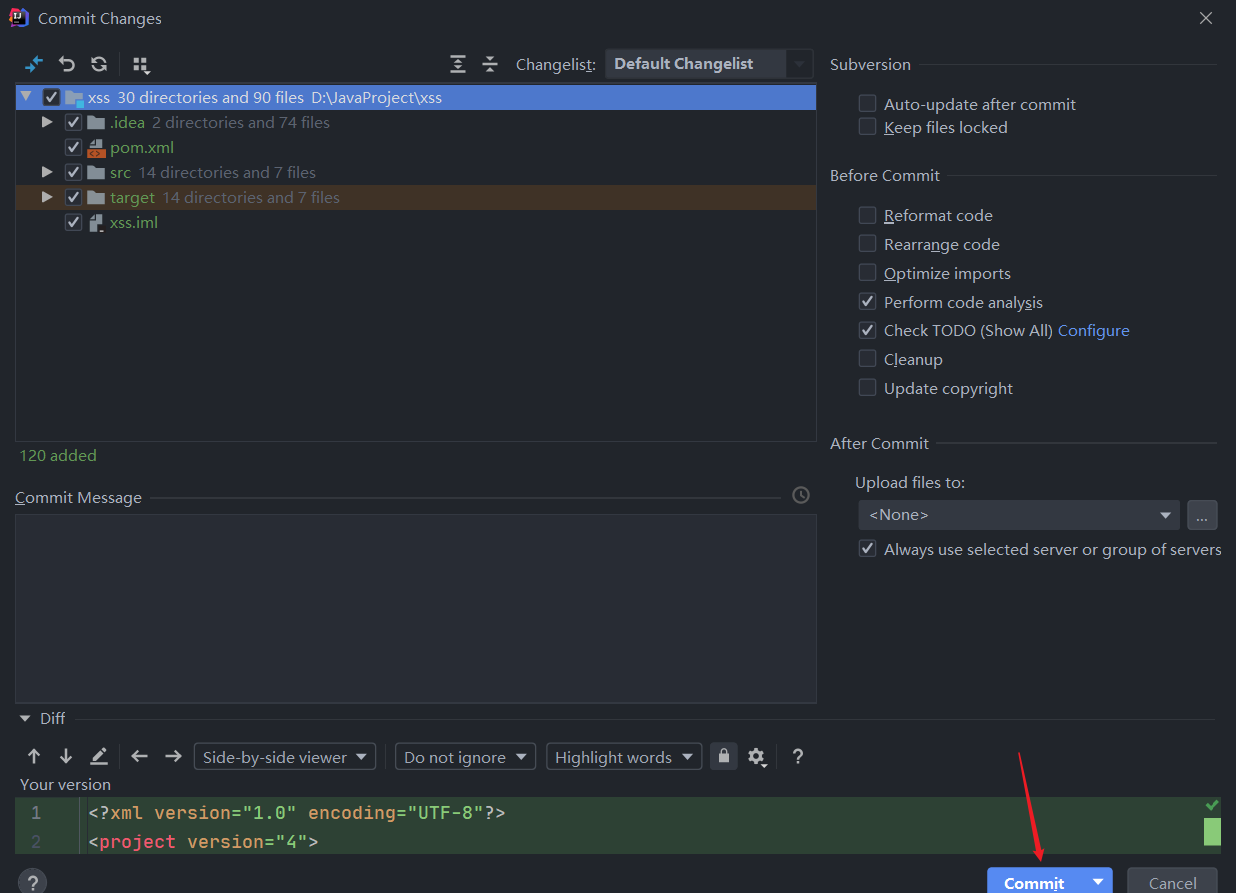Enable Optimize imports option
Screen dimensions: 1236x893
867,273
